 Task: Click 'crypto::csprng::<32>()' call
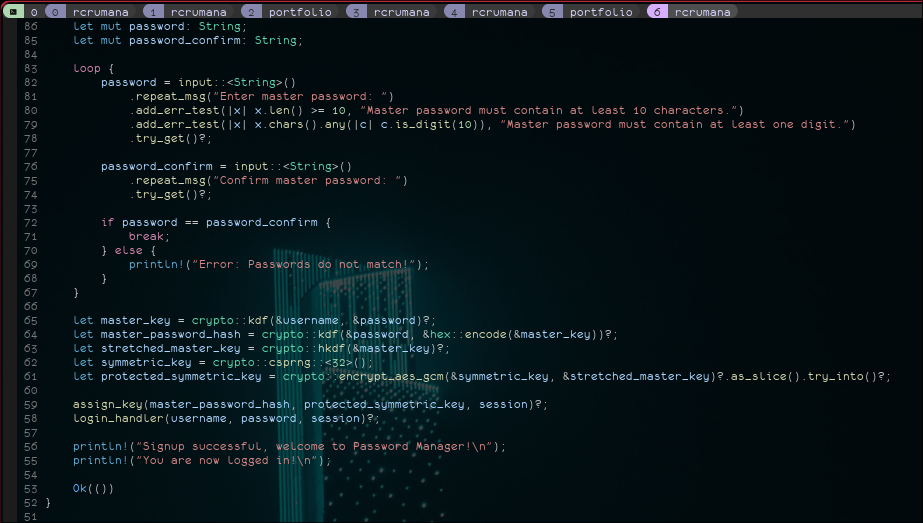point(289,362)
